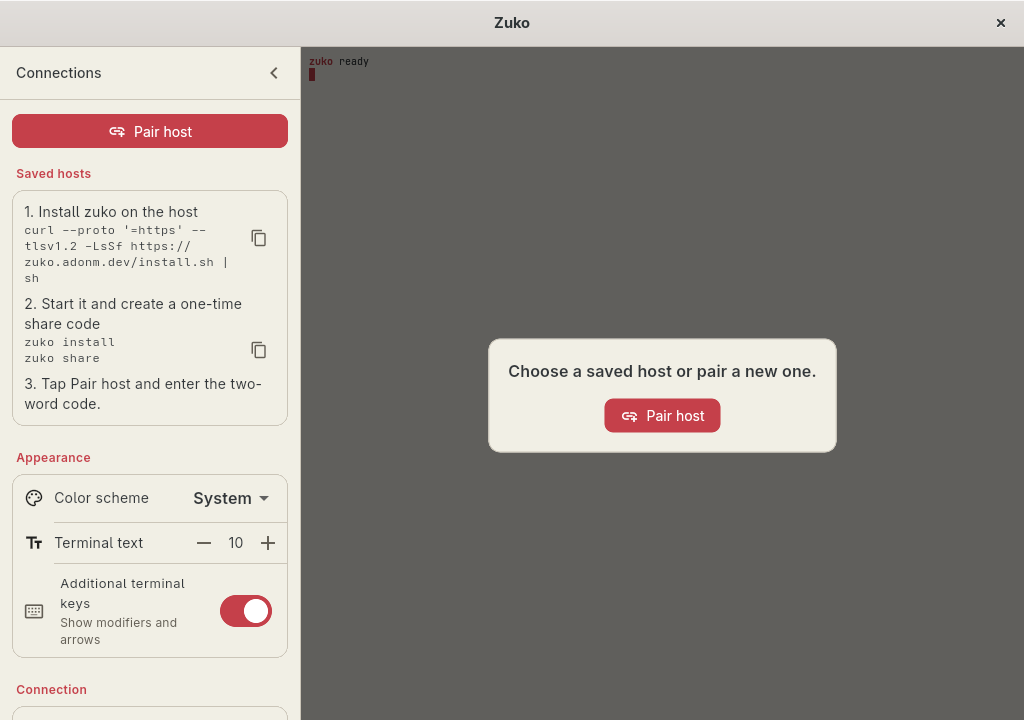
Task: Click the palette icon next to Color scheme
Action: pos(34,499)
